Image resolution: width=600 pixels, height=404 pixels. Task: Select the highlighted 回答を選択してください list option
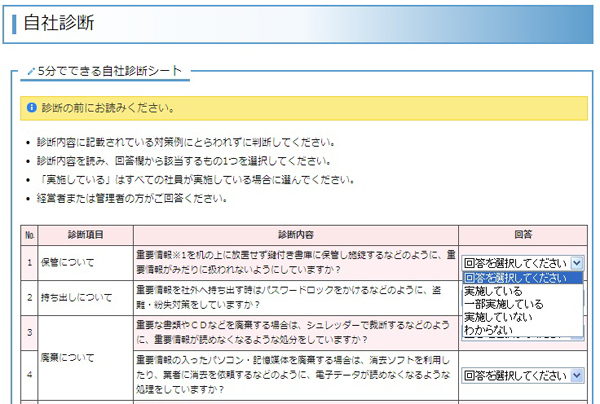coord(522,278)
